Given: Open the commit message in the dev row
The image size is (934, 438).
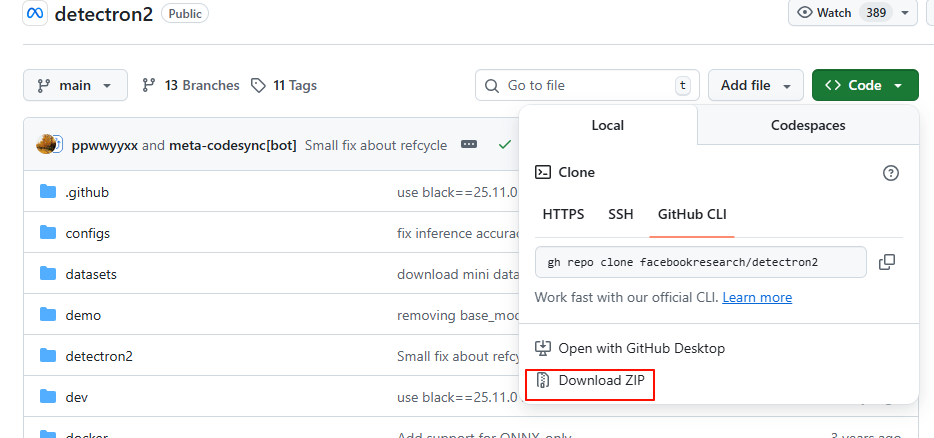Looking at the screenshot, I should click(457, 397).
